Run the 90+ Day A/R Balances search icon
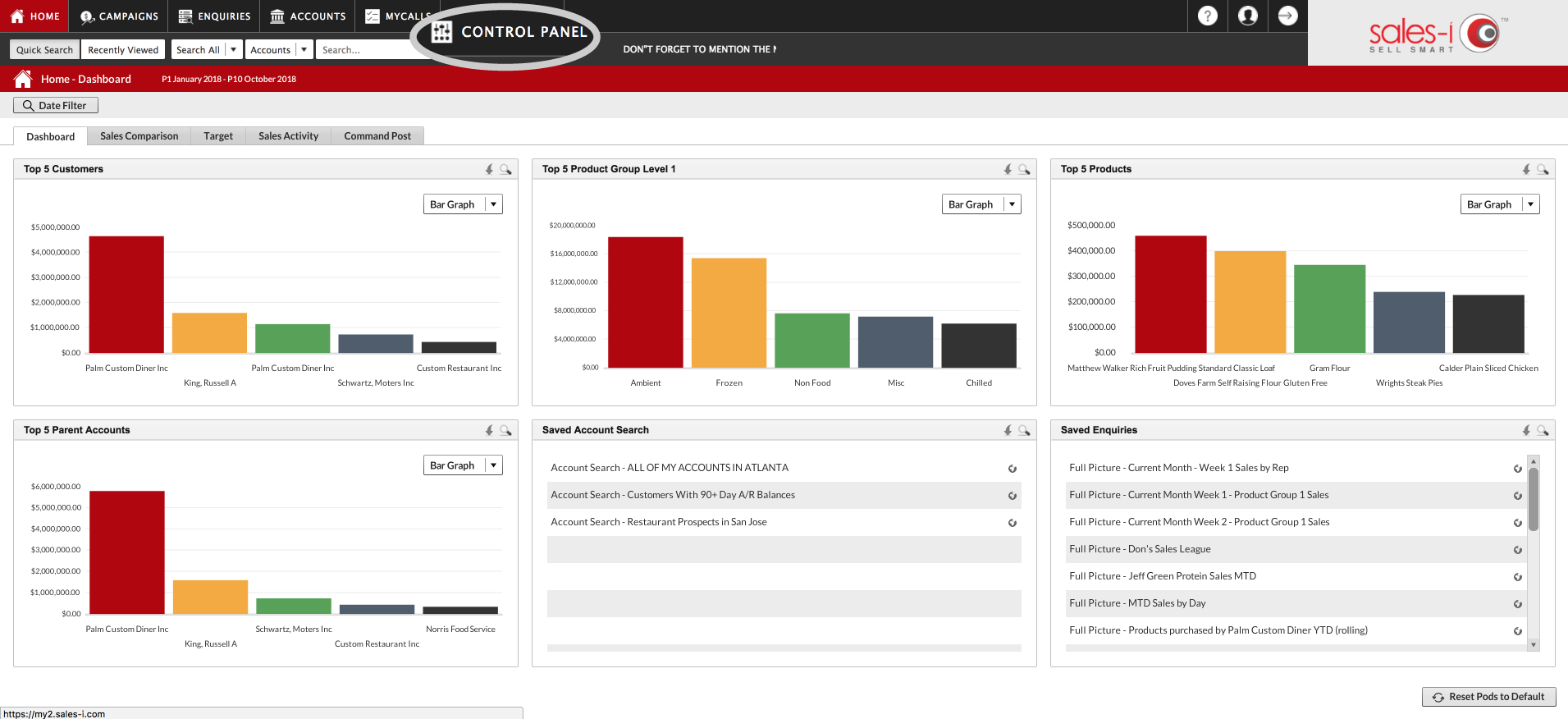The image size is (1568, 719). (1013, 496)
